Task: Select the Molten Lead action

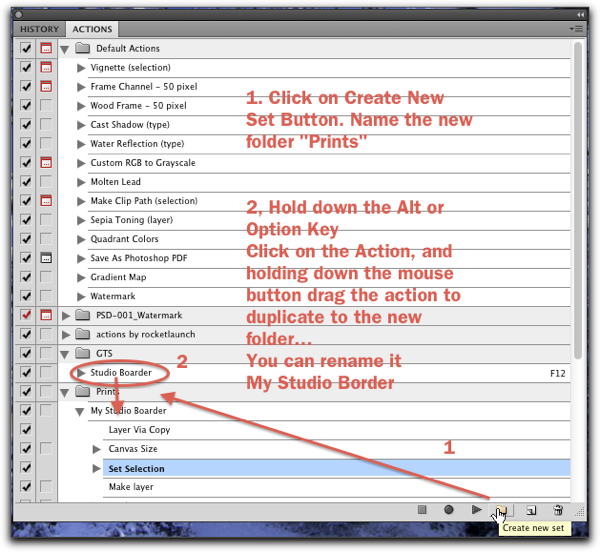Action: [x=115, y=182]
